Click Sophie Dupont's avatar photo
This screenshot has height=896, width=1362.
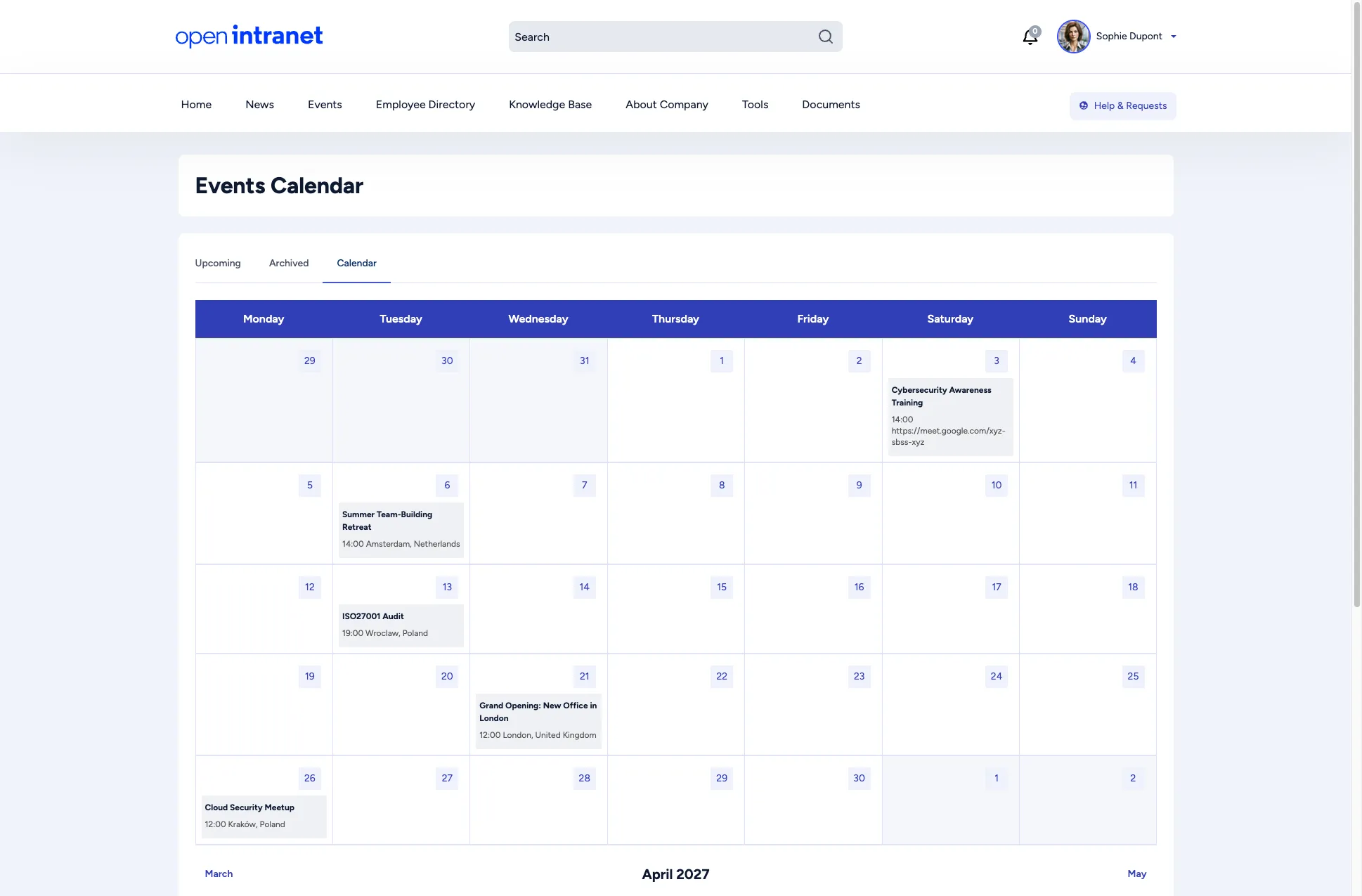point(1073,37)
